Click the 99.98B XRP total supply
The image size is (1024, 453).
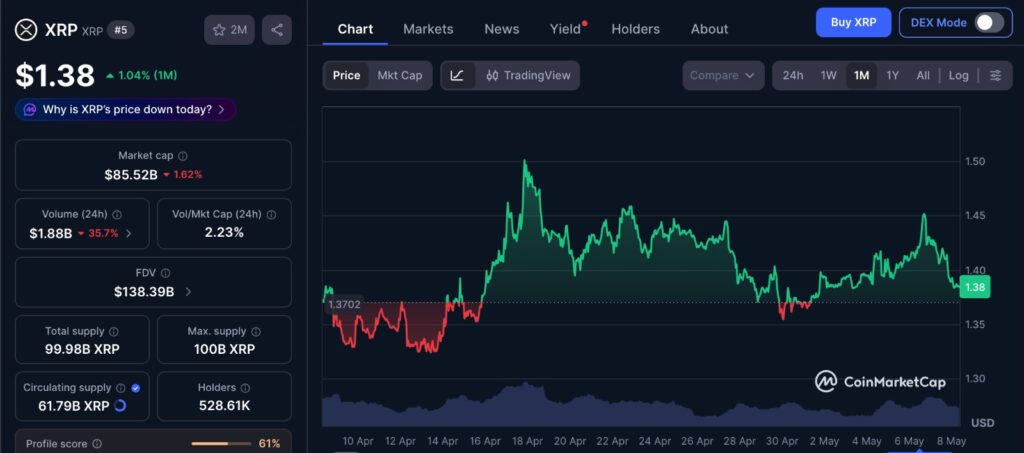click(82, 349)
